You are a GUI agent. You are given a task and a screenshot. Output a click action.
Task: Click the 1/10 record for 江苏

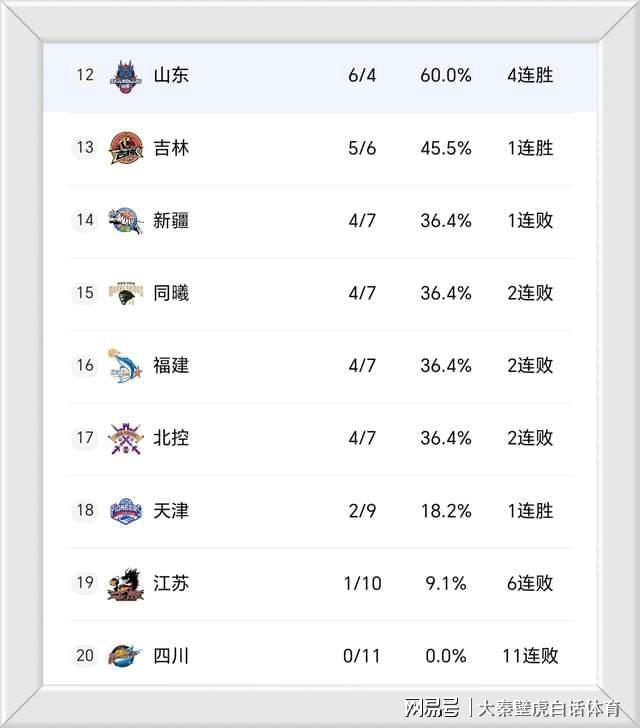[x=362, y=583]
